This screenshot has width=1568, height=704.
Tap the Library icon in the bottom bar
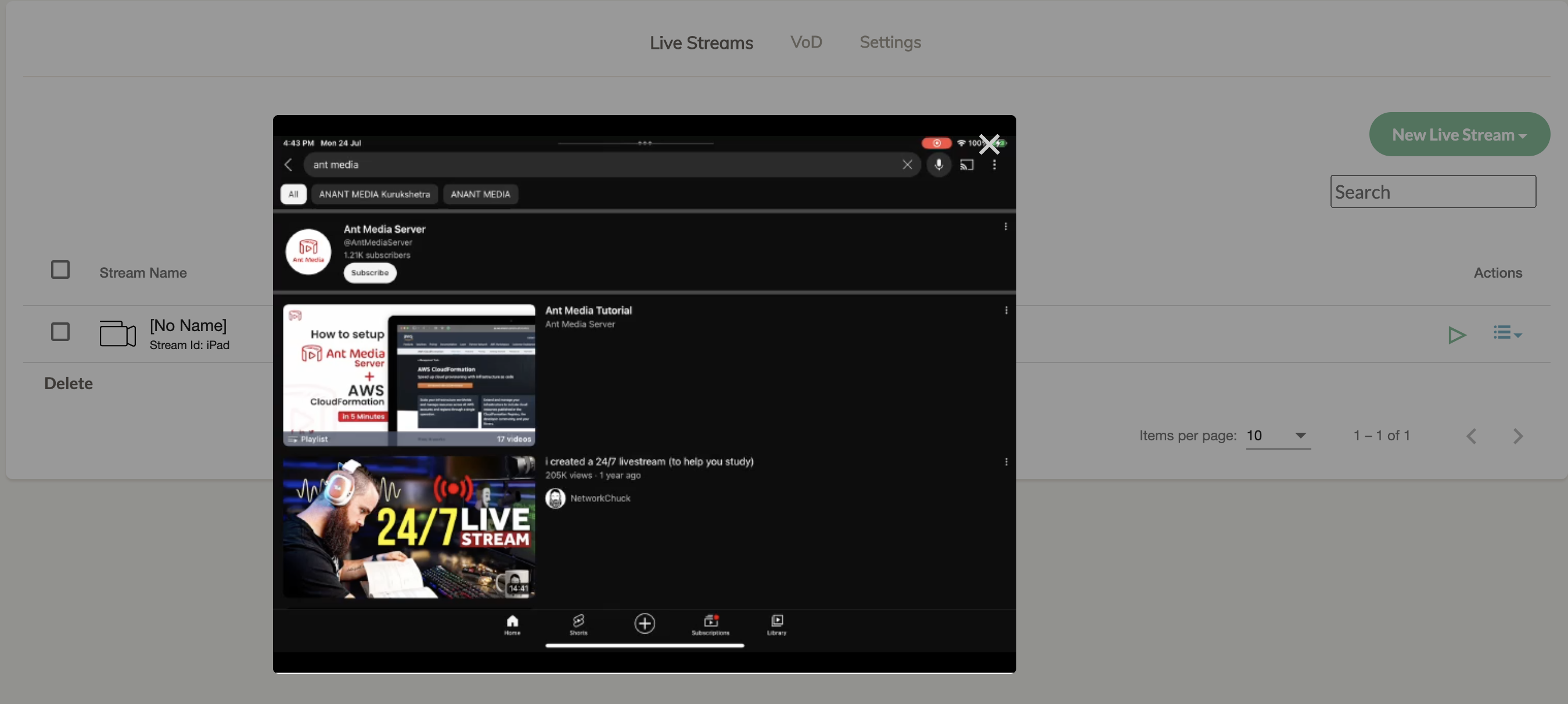click(776, 624)
